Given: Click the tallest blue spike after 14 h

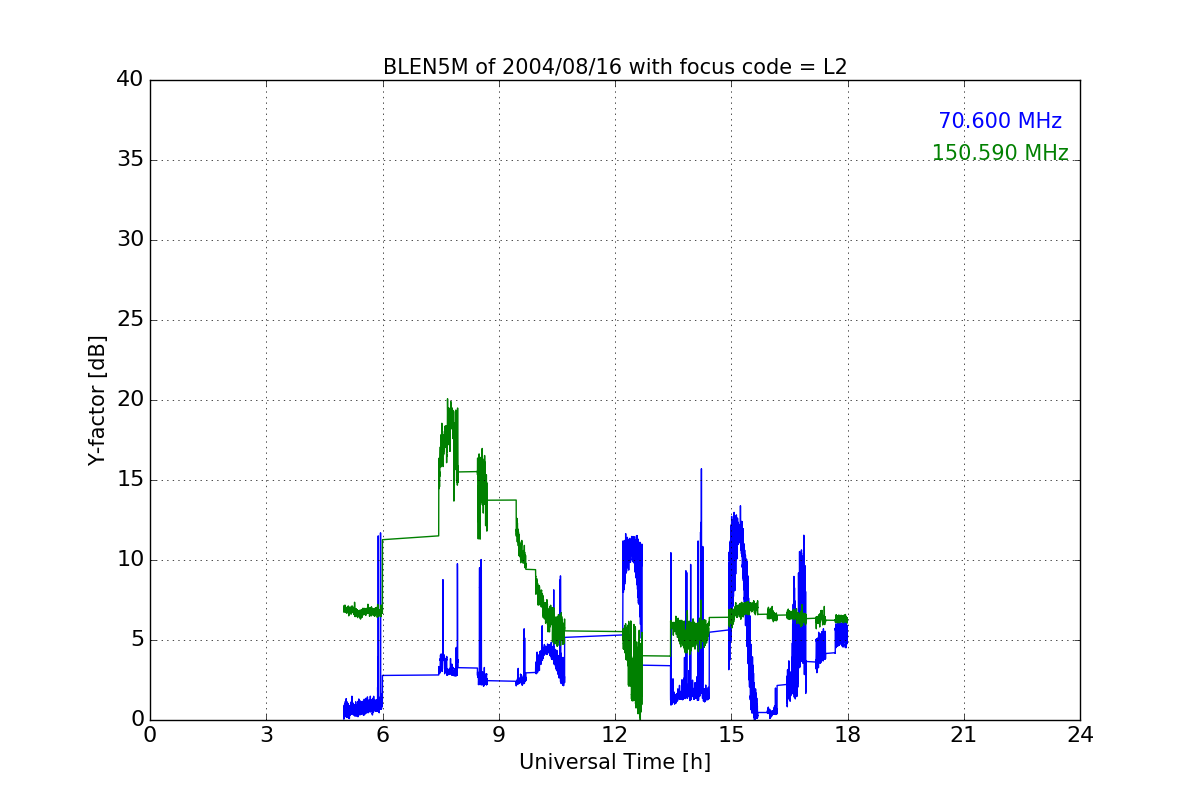Looking at the screenshot, I should click(x=701, y=469).
